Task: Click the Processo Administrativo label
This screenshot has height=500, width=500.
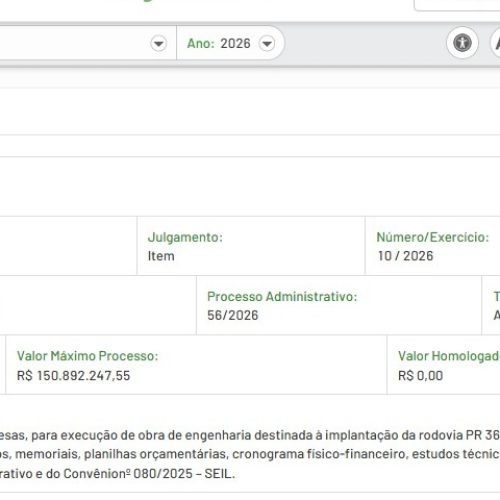Action: tap(282, 297)
